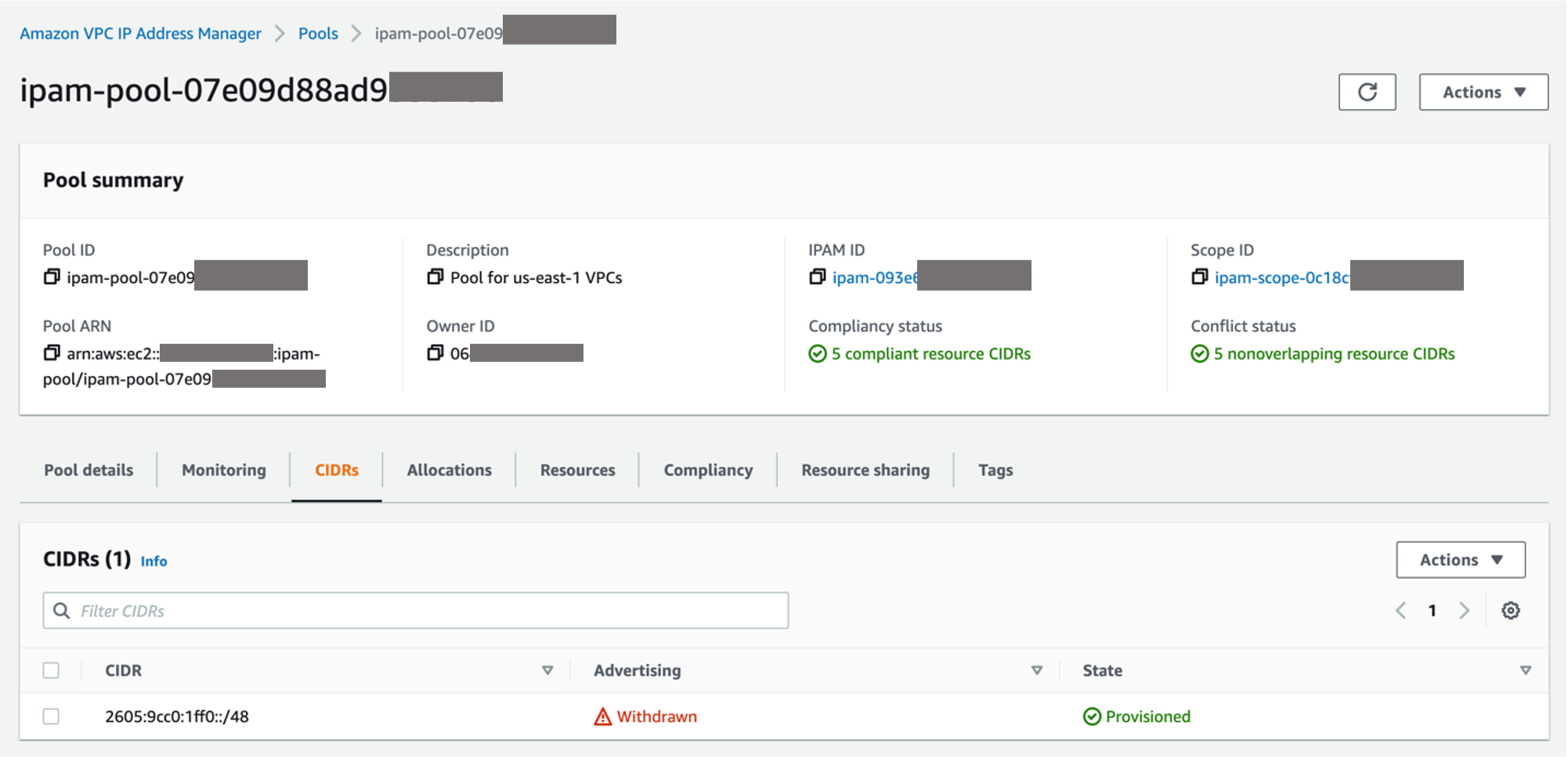Open the ipam-093e IPAM ID link
Viewport: 1568px width, 757px height.
(x=875, y=277)
